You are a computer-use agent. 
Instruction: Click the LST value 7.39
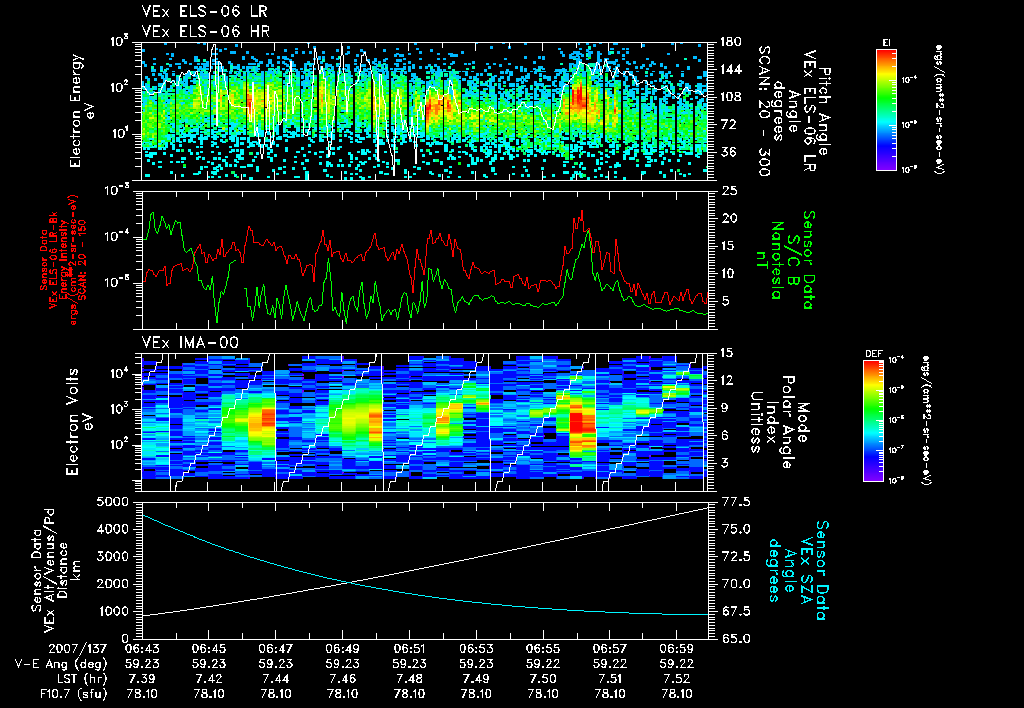142,679
